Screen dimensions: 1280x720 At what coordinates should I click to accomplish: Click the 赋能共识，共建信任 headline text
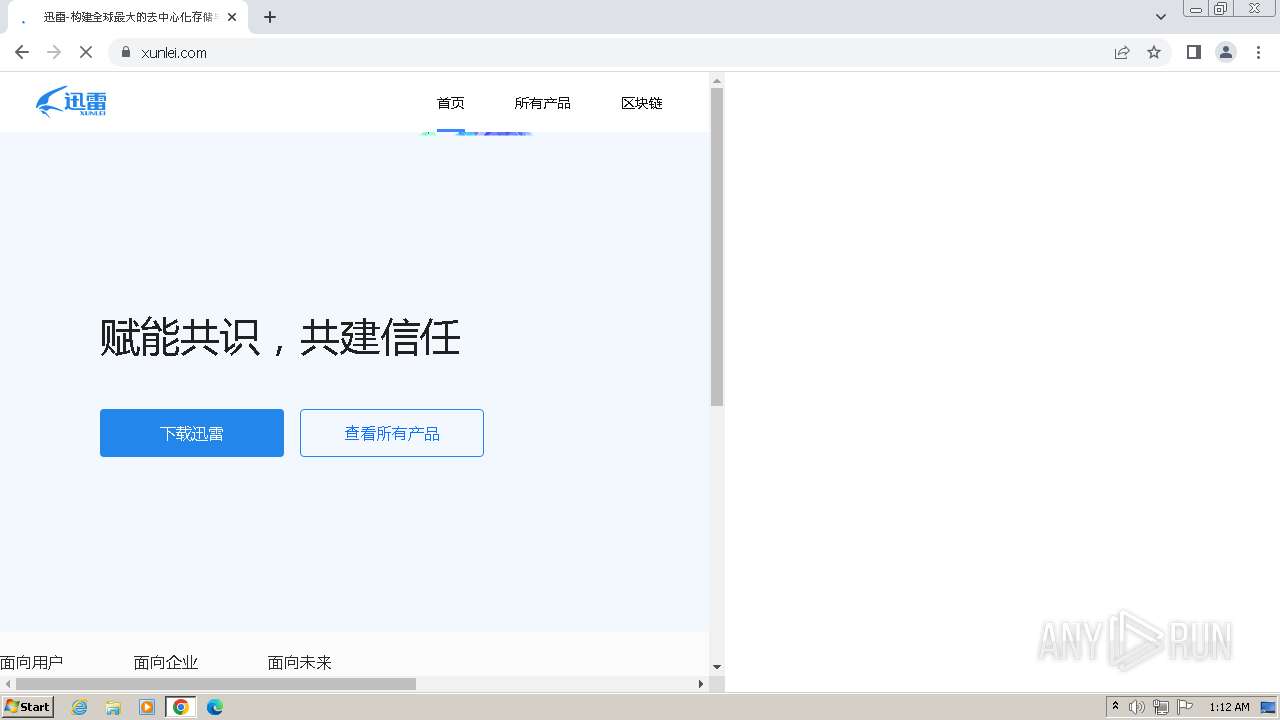point(280,337)
